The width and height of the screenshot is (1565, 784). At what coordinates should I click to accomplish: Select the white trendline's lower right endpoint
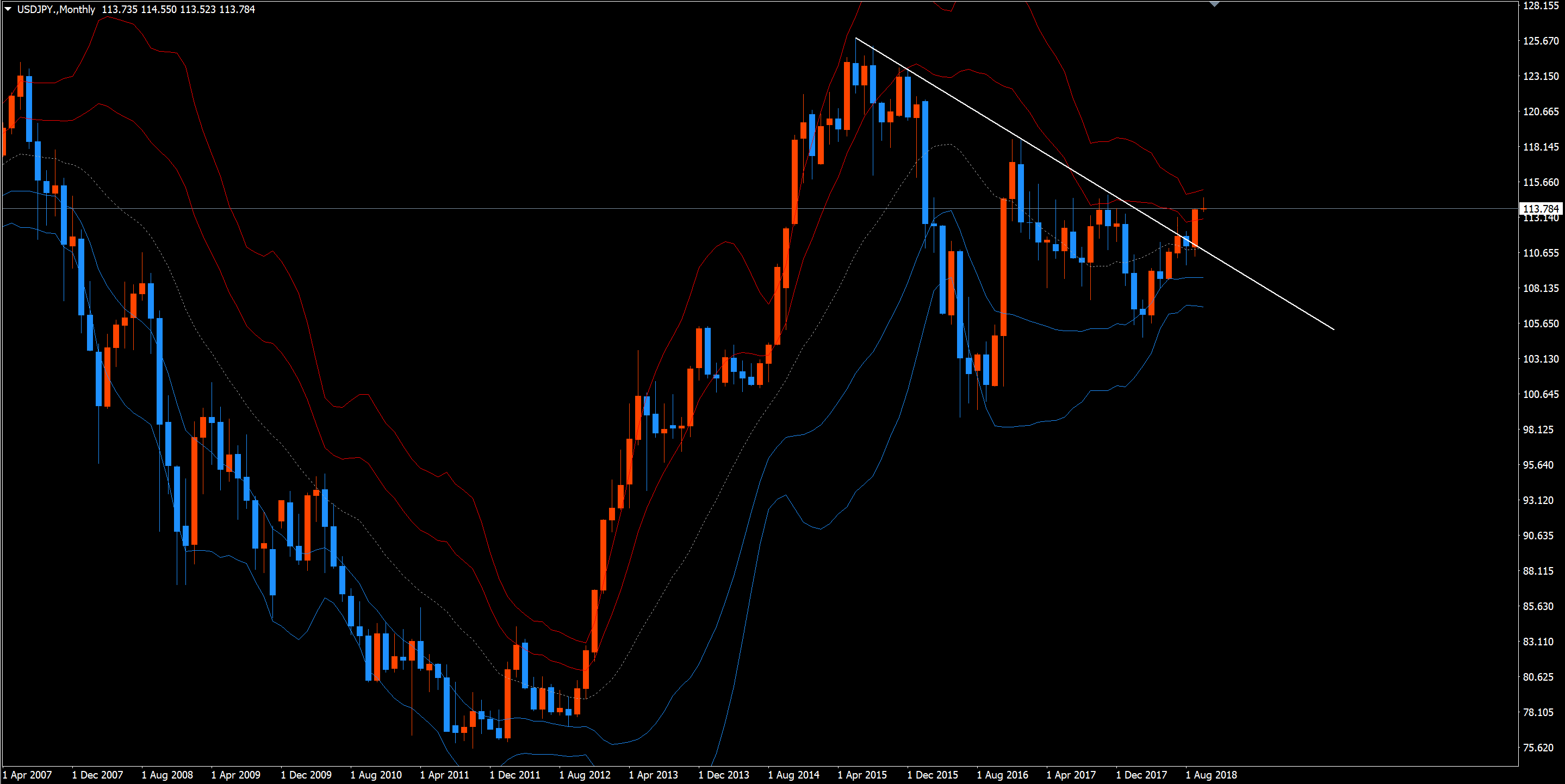click(x=1333, y=330)
